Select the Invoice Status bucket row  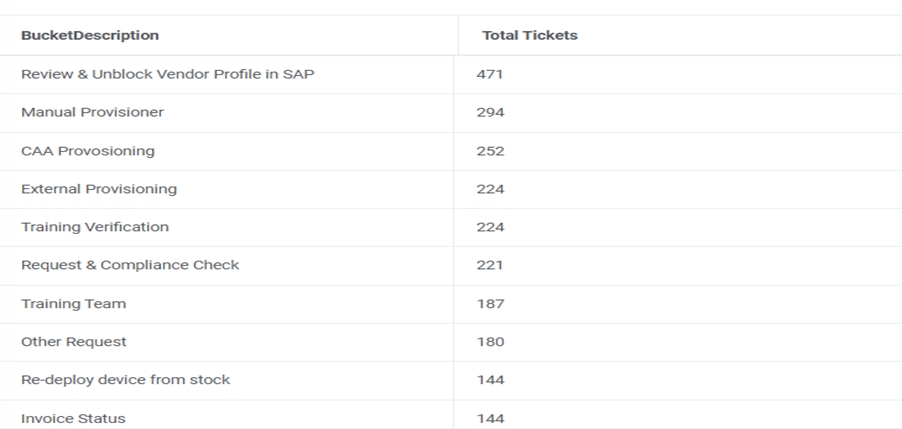[73, 418]
